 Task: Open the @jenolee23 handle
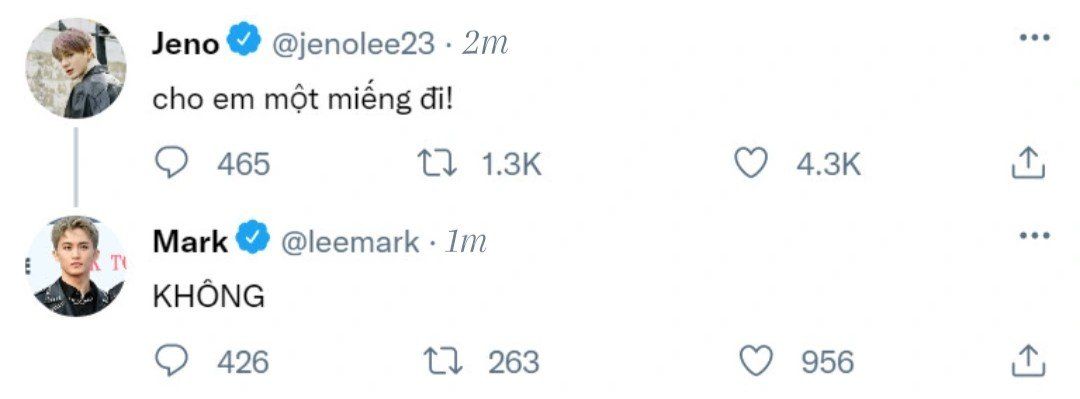point(353,45)
